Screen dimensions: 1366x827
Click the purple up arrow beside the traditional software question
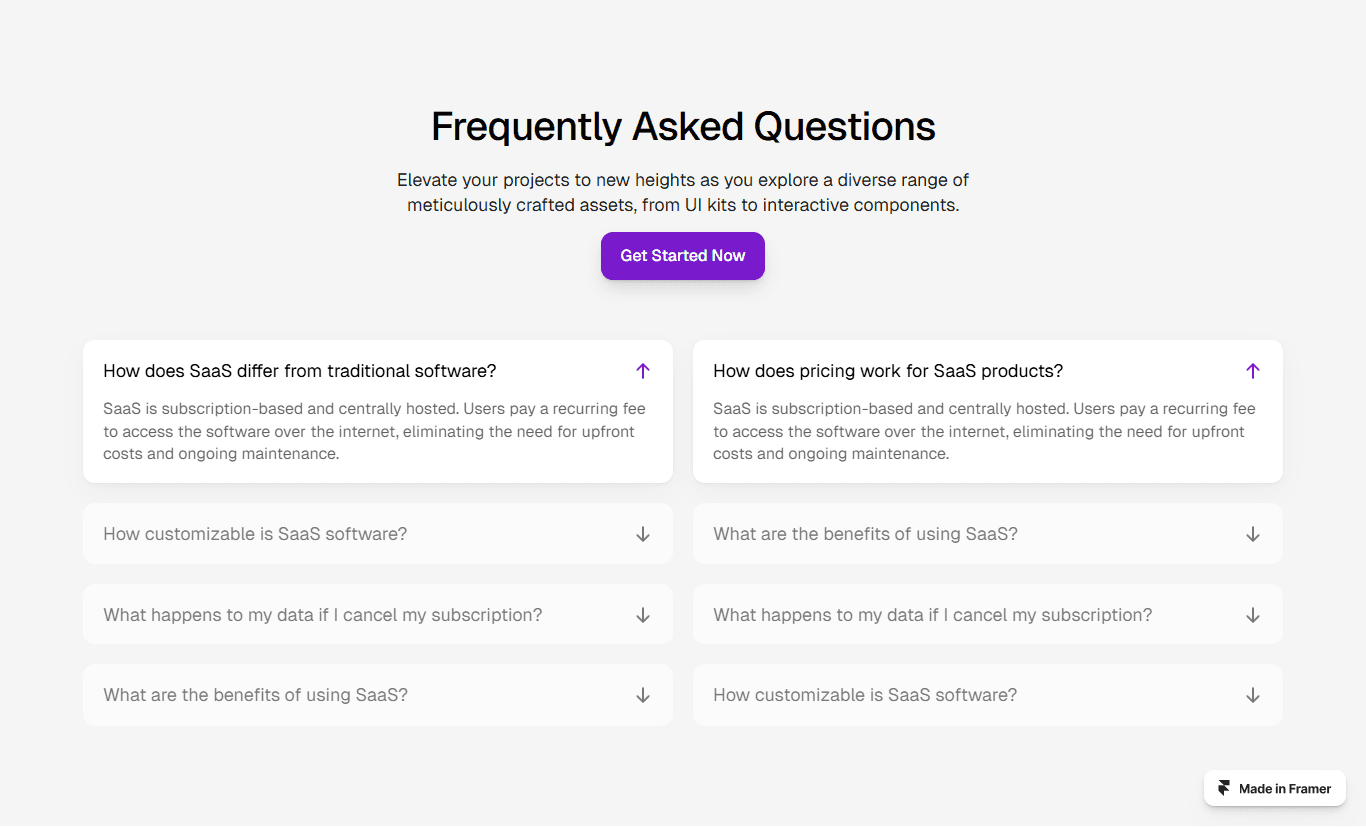[643, 371]
